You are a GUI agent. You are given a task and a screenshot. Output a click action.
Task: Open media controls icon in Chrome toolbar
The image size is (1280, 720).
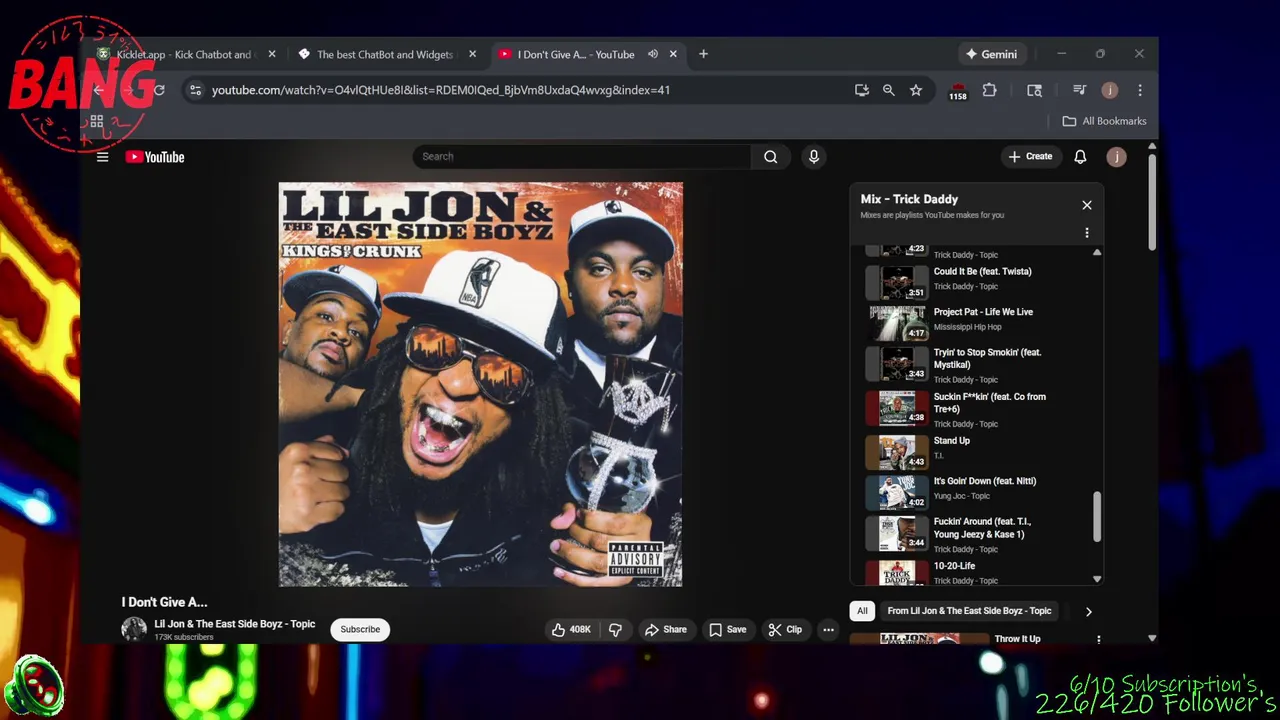[x=1079, y=90]
